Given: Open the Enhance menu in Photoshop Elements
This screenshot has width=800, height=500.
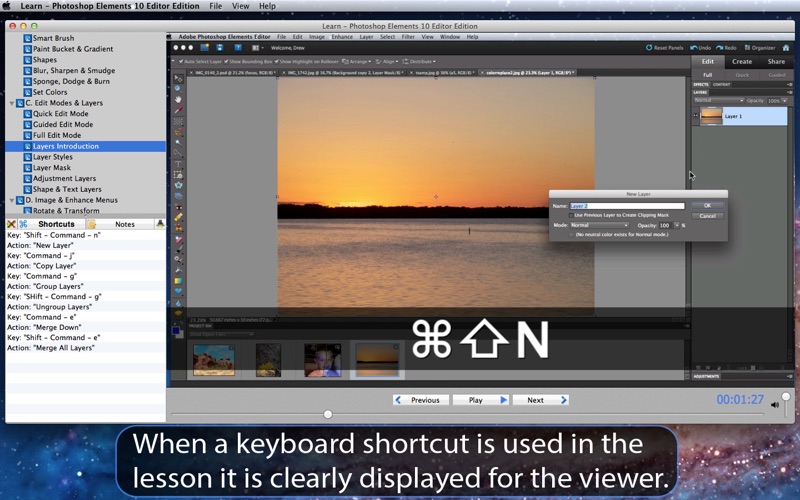Looking at the screenshot, I should [x=342, y=37].
